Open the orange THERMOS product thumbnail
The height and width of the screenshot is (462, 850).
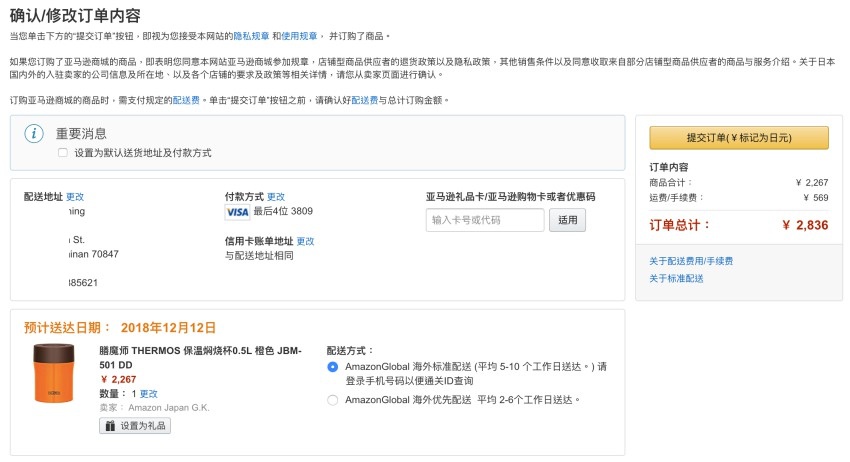tap(54, 373)
